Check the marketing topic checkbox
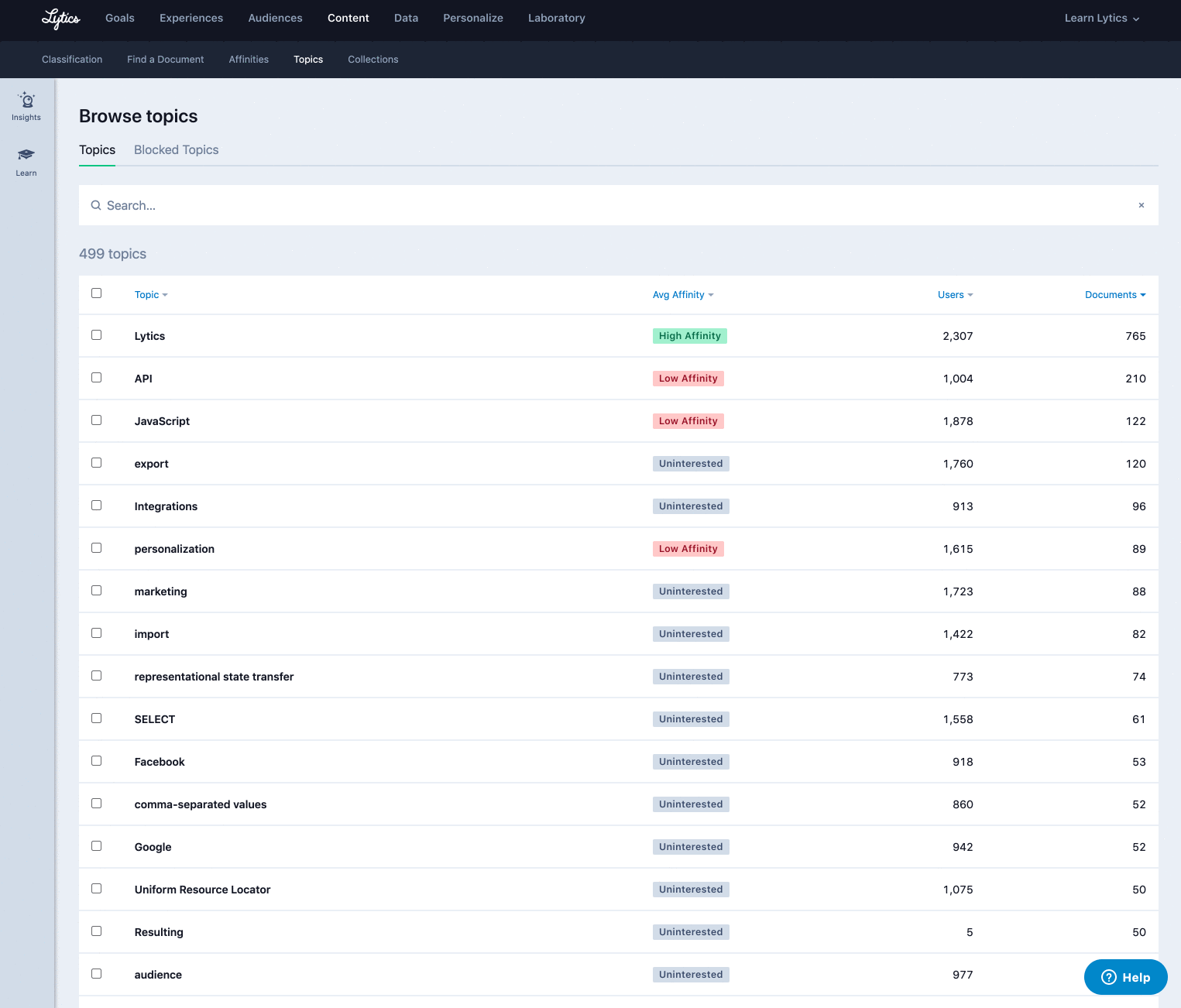Image resolution: width=1181 pixels, height=1008 pixels. click(x=97, y=591)
